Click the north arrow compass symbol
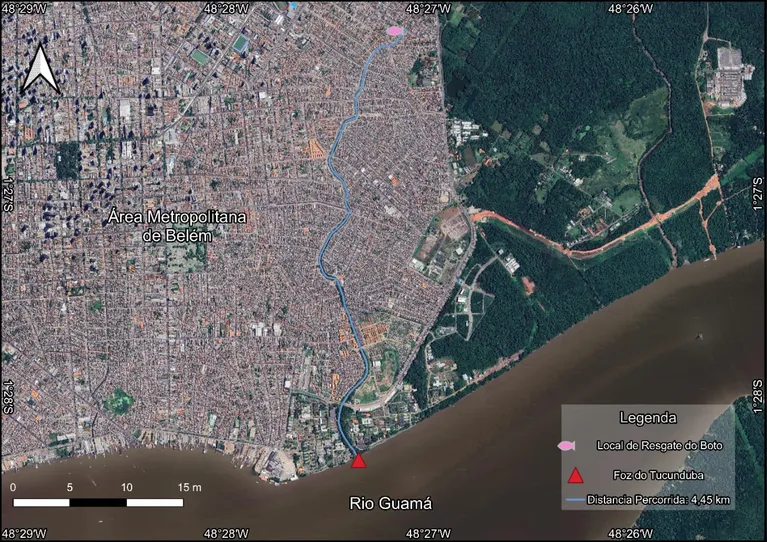767x542 pixels. coord(40,69)
